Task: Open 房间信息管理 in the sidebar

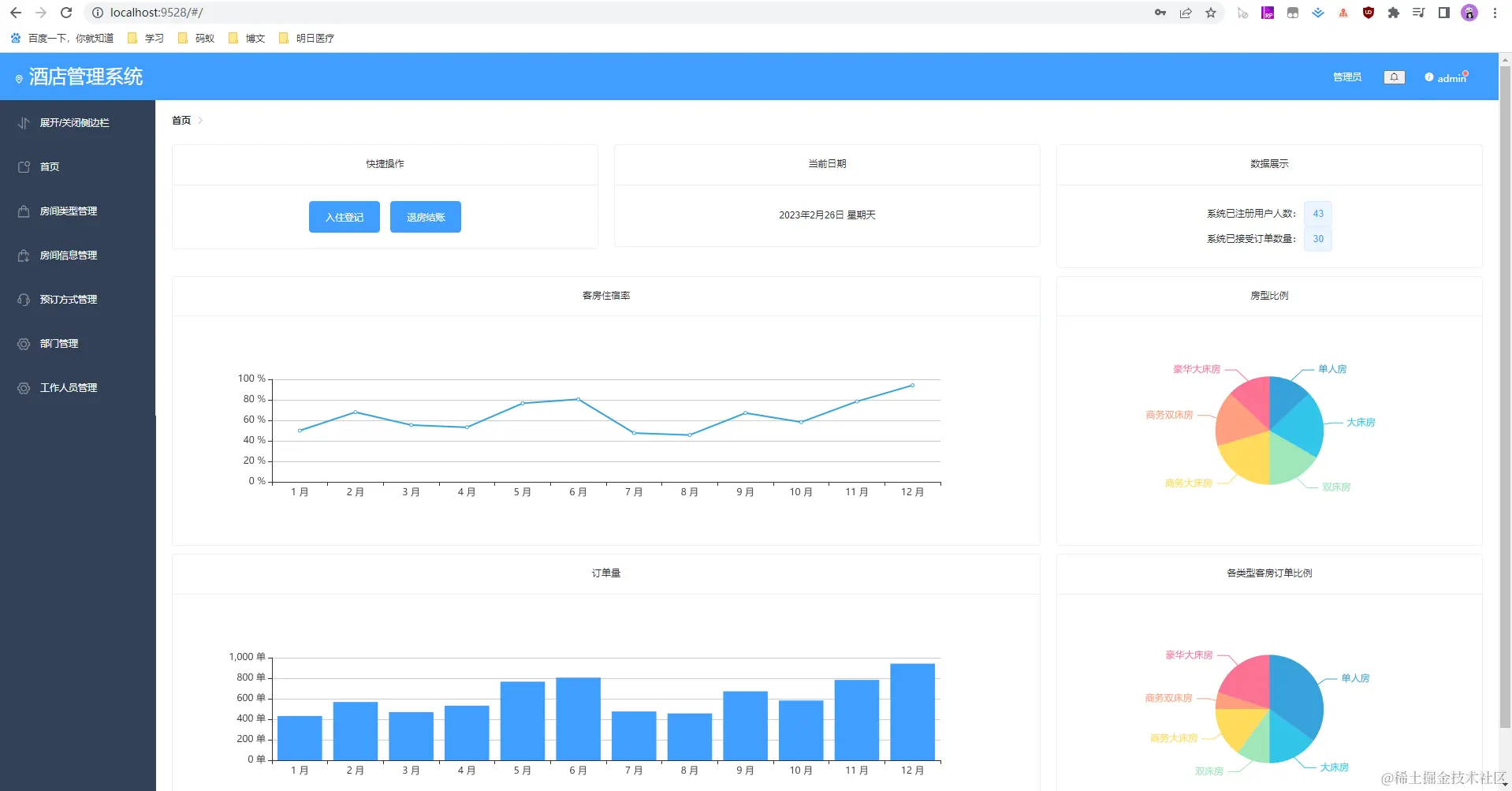Action: 77,255
